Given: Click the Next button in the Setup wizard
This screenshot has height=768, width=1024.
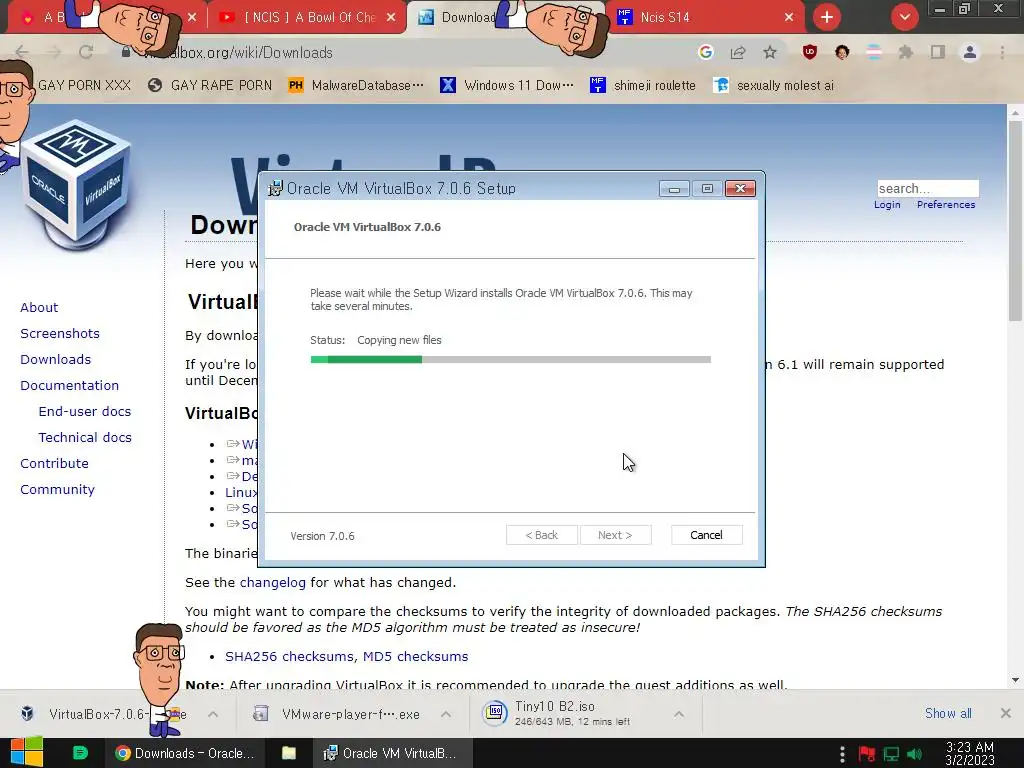Looking at the screenshot, I should pos(615,535).
